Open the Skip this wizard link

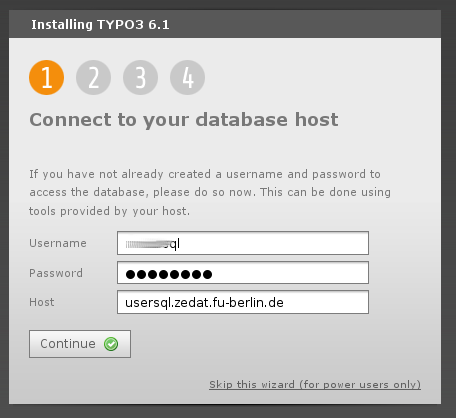pyautogui.click(x=315, y=384)
